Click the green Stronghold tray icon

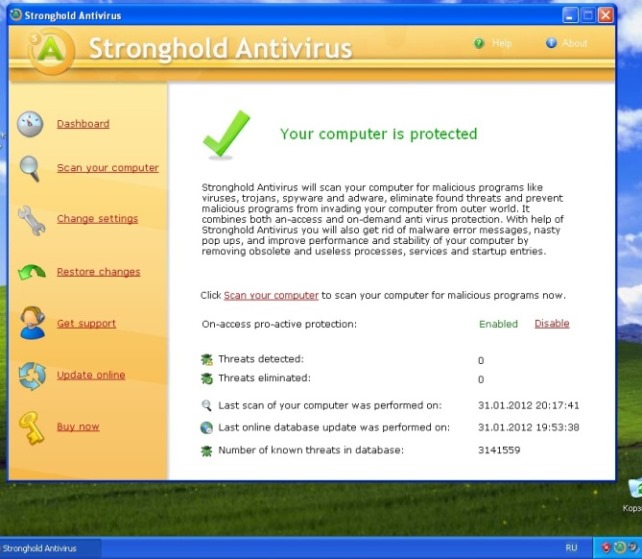620,547
